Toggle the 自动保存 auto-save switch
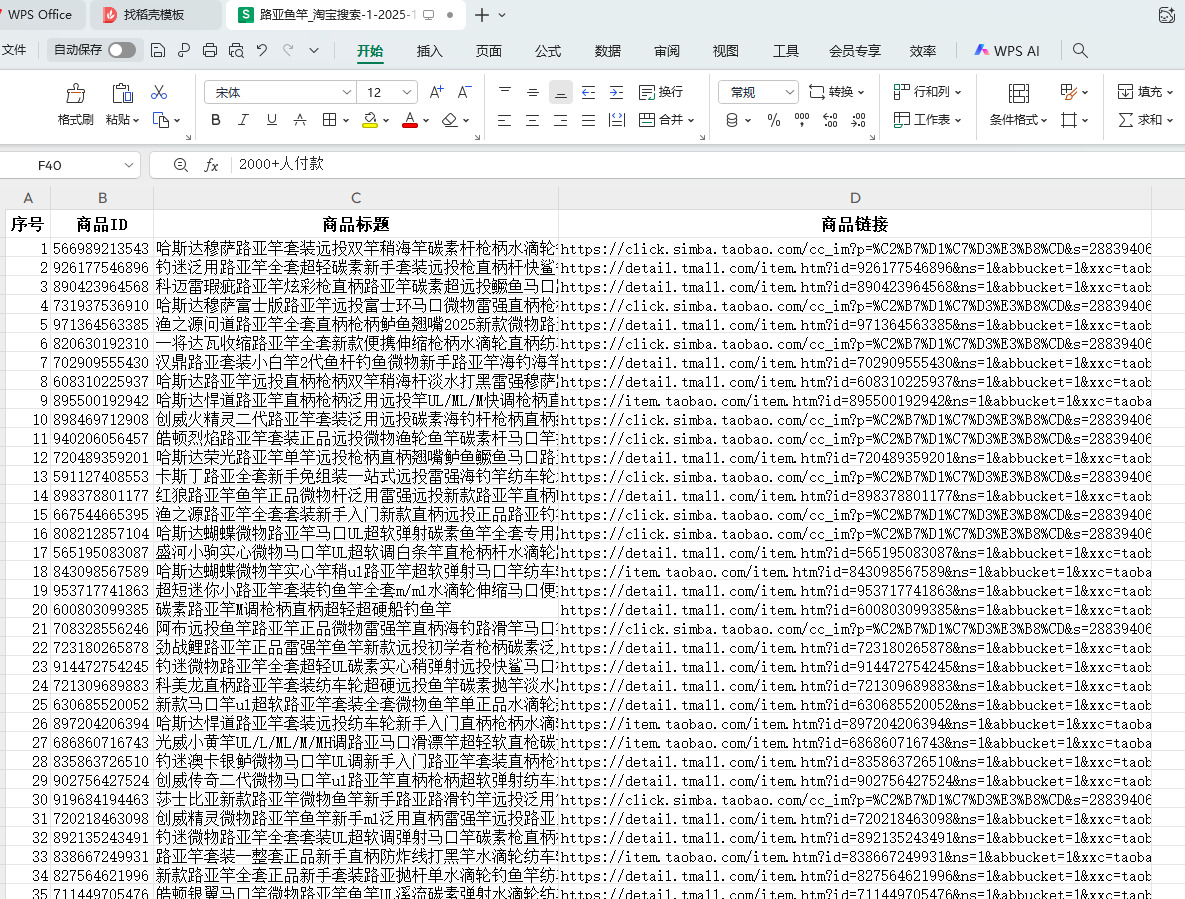This screenshot has height=899, width=1185. pyautogui.click(x=122, y=50)
